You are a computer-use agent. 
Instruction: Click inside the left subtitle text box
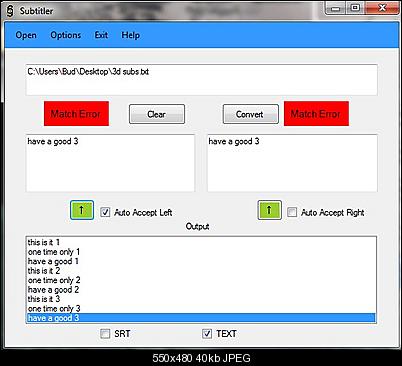pyautogui.click(x=110, y=163)
